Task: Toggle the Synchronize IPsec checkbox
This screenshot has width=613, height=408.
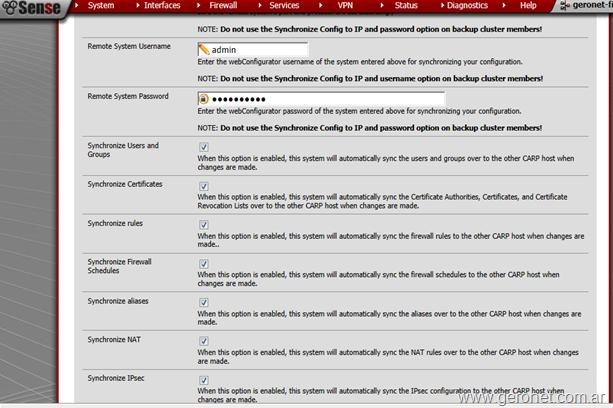Action: 204,380
